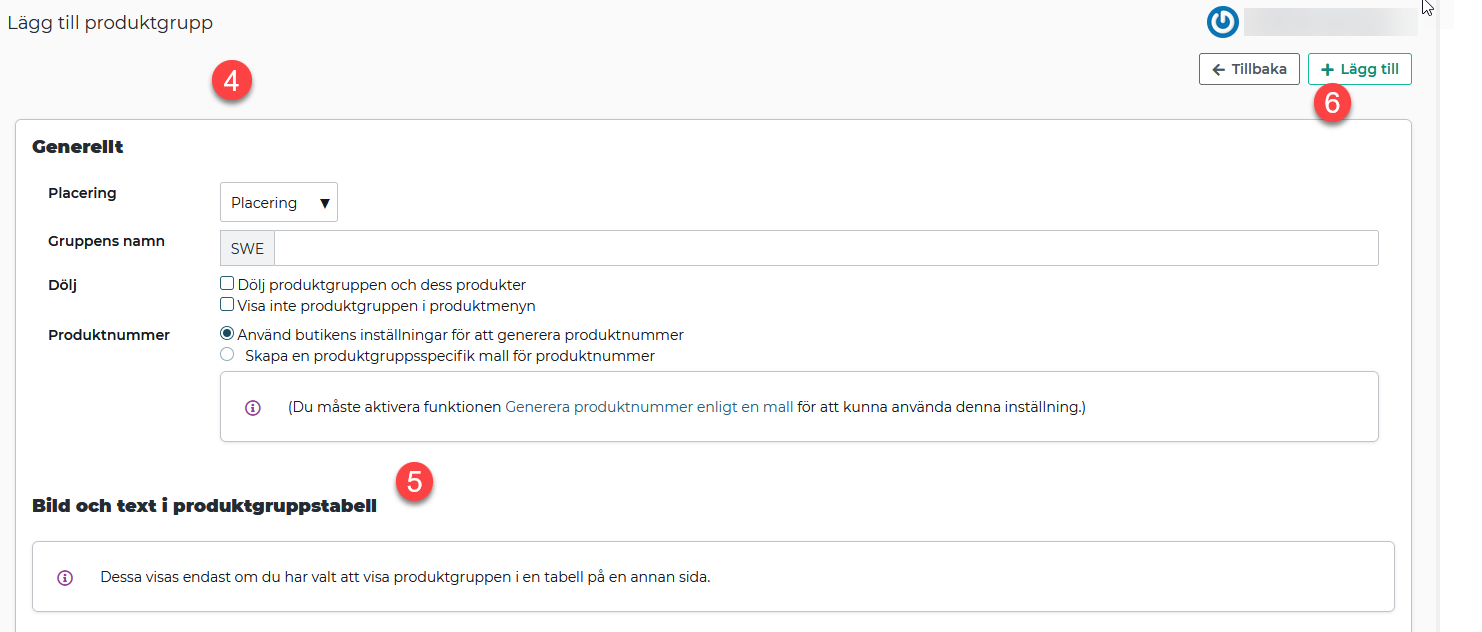1482x632 pixels.
Task: Select "Använd butikens inställningar" radio option
Action: (227, 334)
